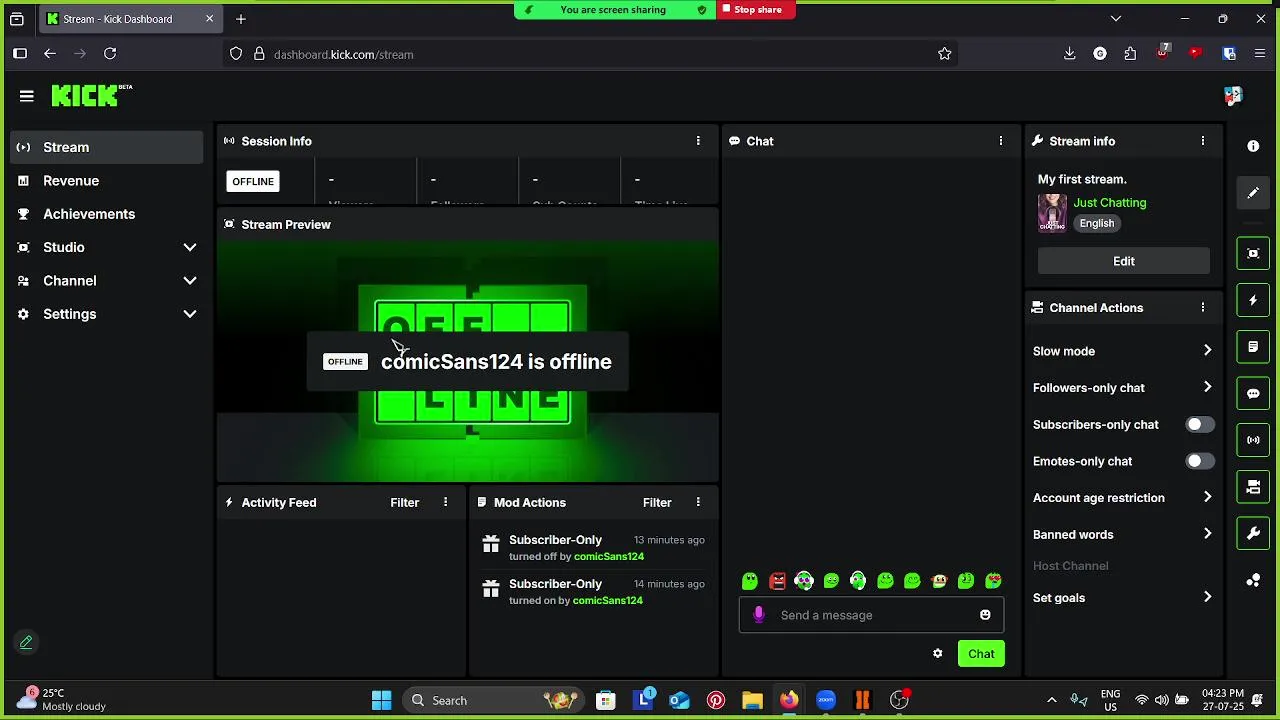Open Chat panel three-dot options menu

[x=1001, y=141]
